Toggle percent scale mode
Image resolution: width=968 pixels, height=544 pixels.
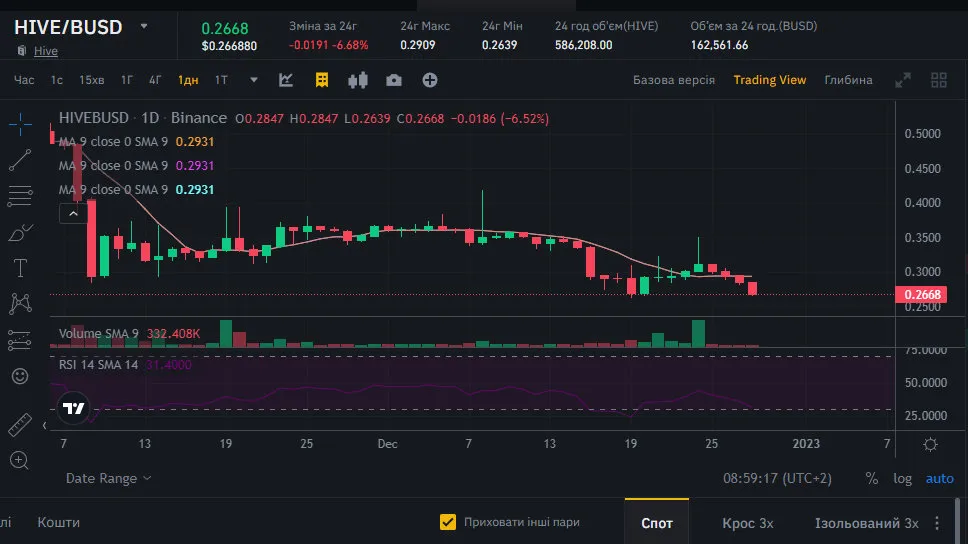pyautogui.click(x=872, y=478)
